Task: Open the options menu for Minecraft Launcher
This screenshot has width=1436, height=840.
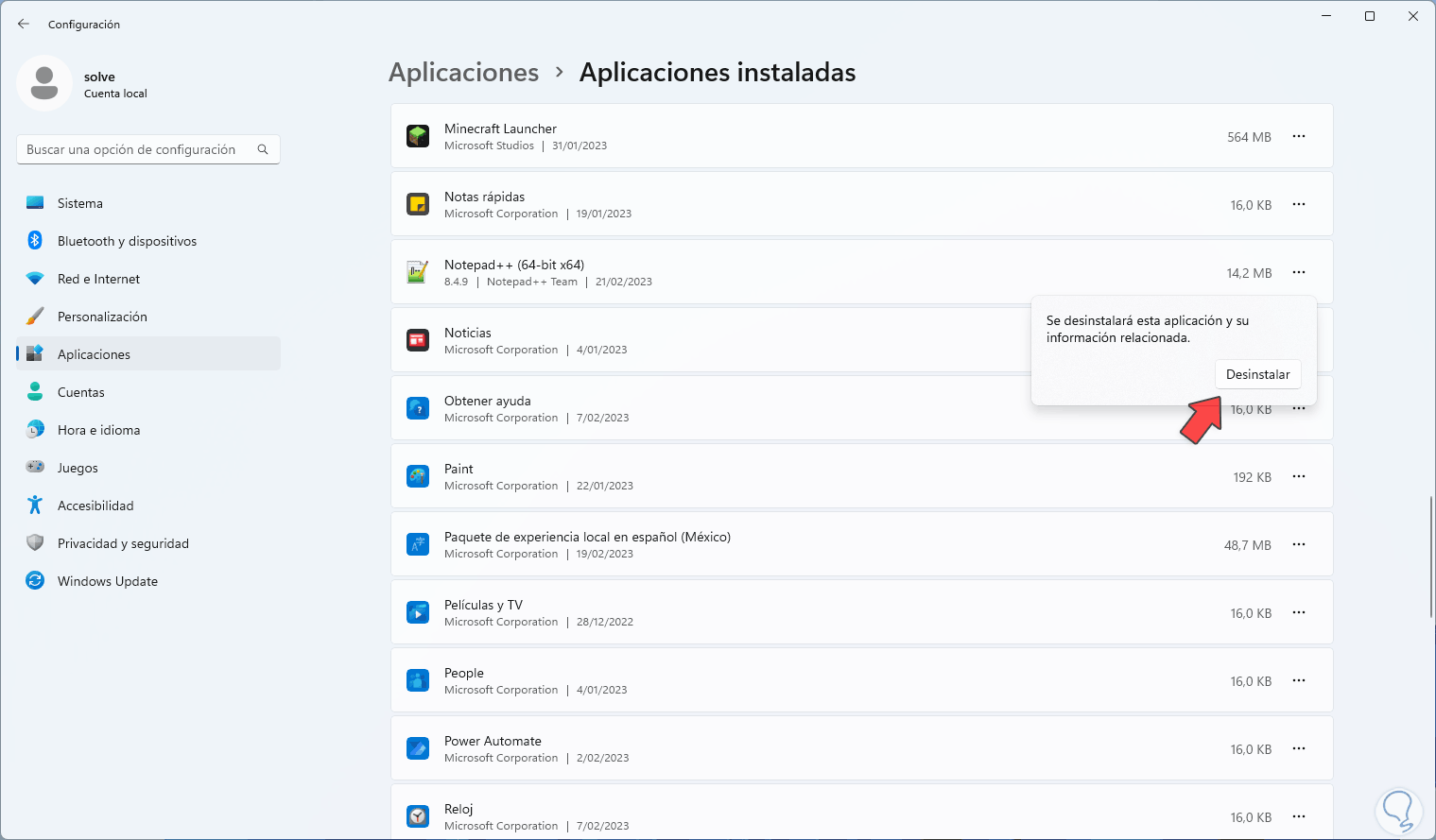Action: 1299,137
